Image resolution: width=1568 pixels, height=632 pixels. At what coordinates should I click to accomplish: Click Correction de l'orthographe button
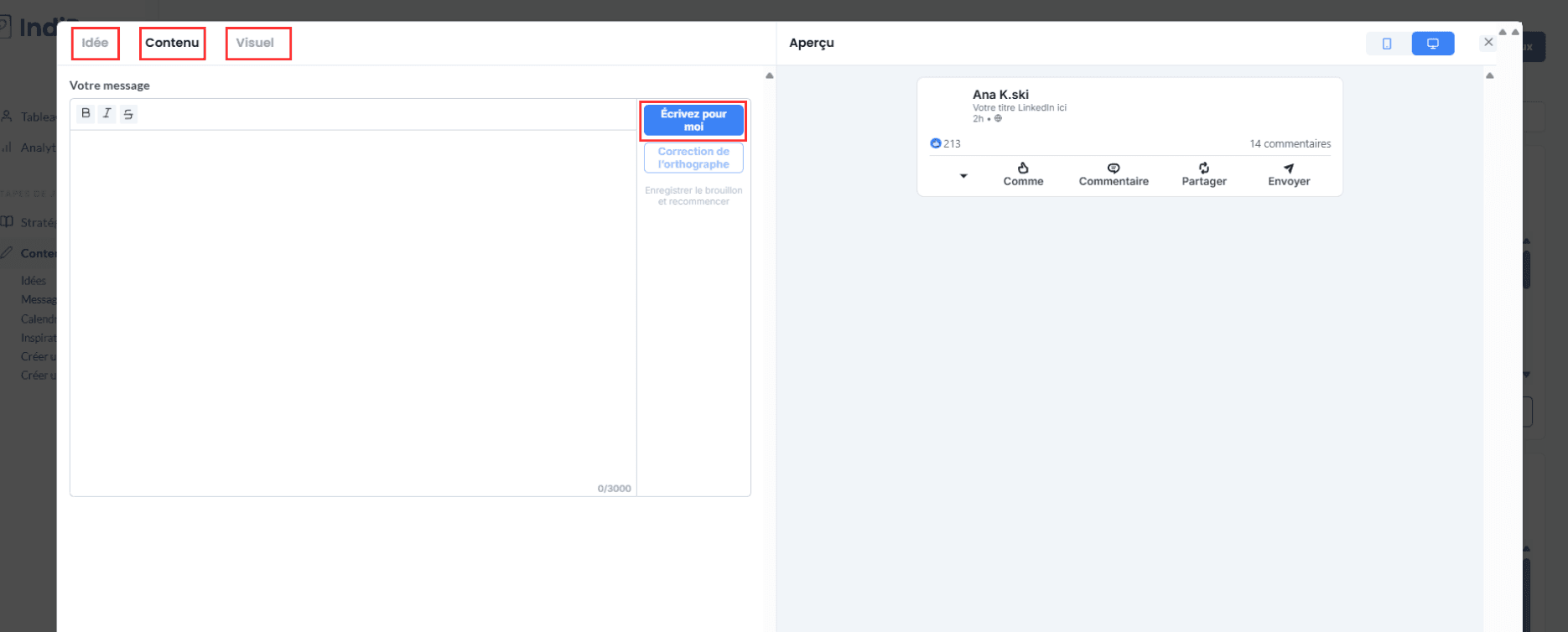click(x=693, y=158)
